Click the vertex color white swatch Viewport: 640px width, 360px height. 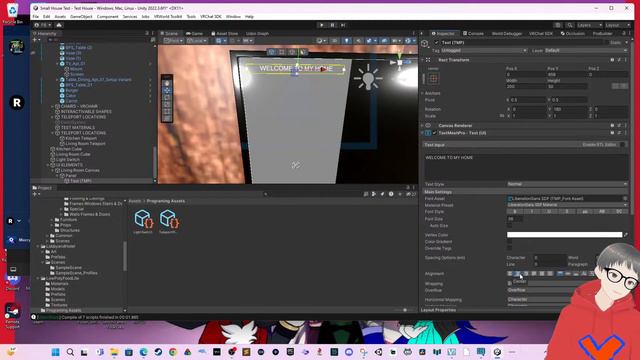564,235
